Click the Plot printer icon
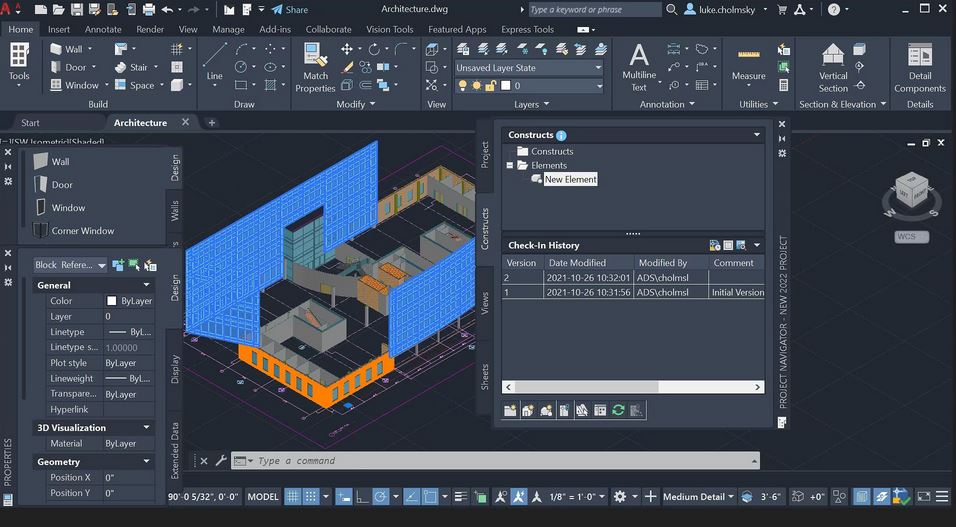The height and width of the screenshot is (527, 956). [149, 10]
